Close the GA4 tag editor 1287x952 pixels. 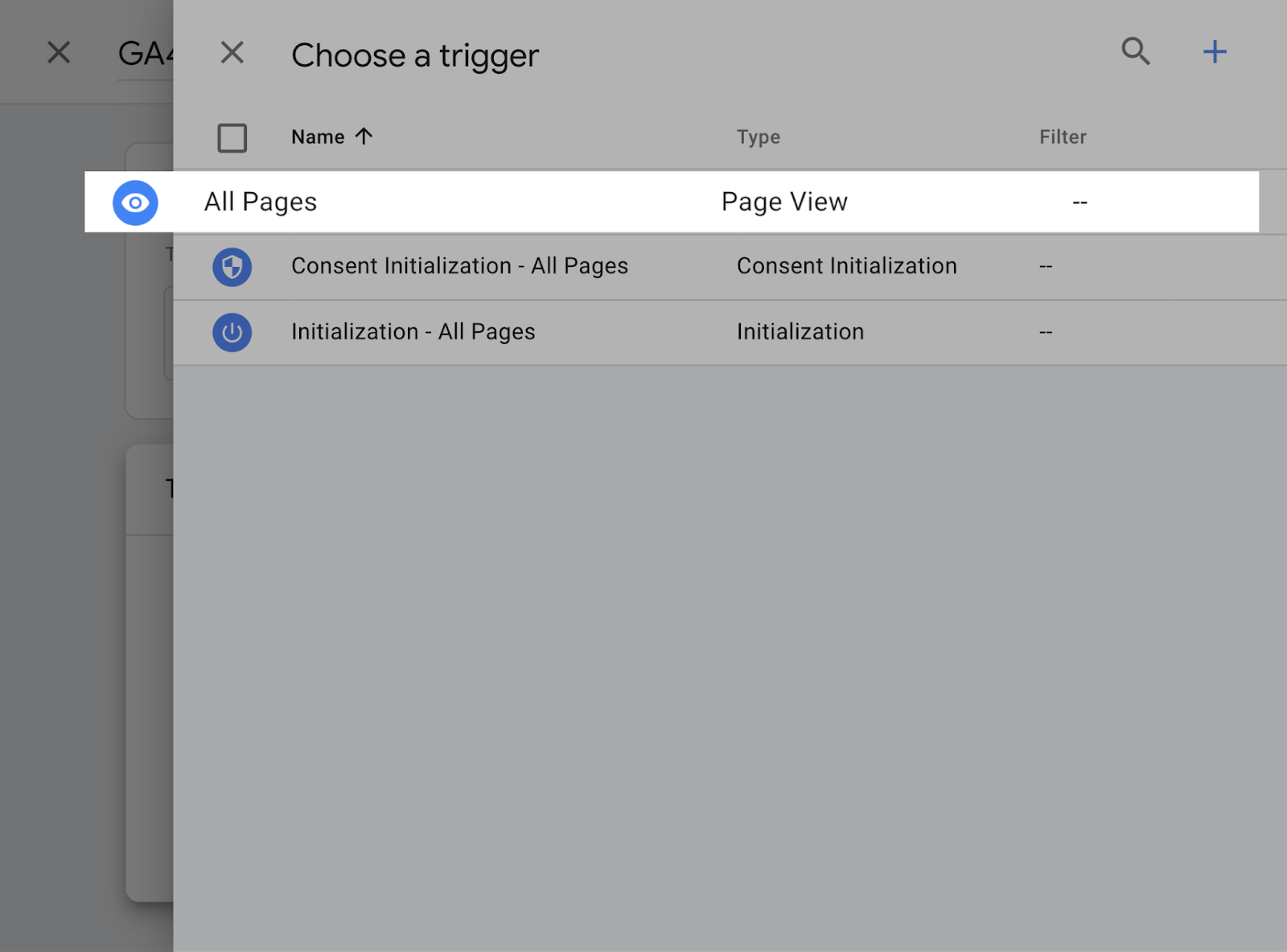tap(59, 52)
